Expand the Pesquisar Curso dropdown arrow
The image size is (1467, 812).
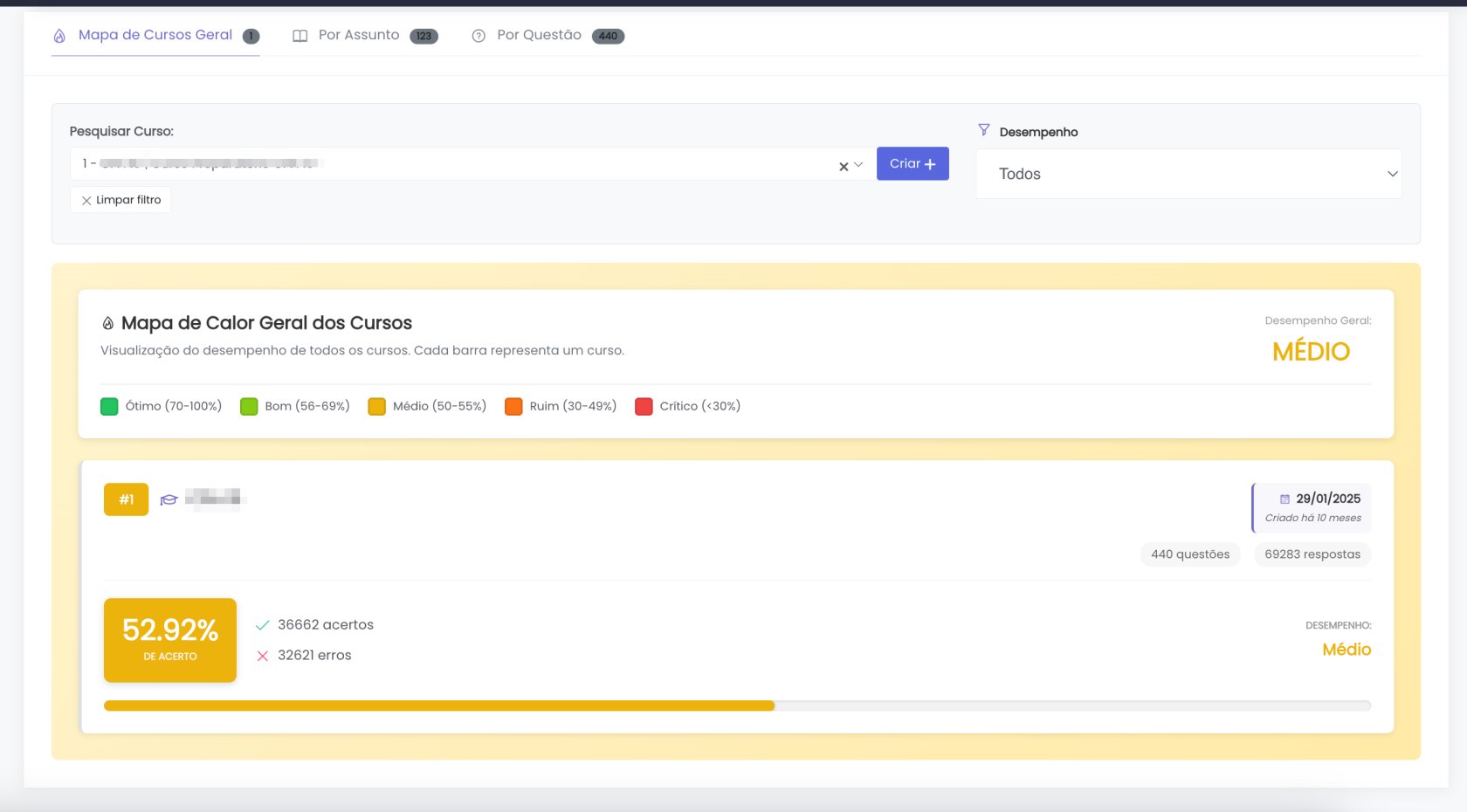[x=858, y=164]
